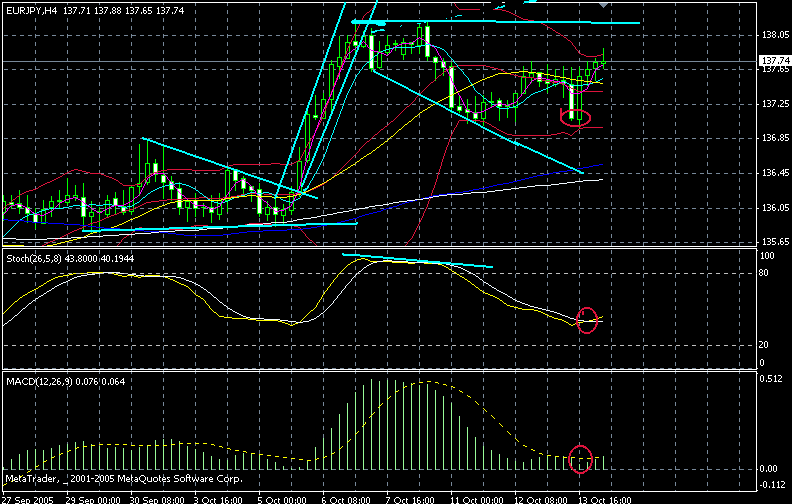The height and width of the screenshot is (504, 792).
Task: Click the EURJPY,H4 symbol title text
Action: (31, 11)
